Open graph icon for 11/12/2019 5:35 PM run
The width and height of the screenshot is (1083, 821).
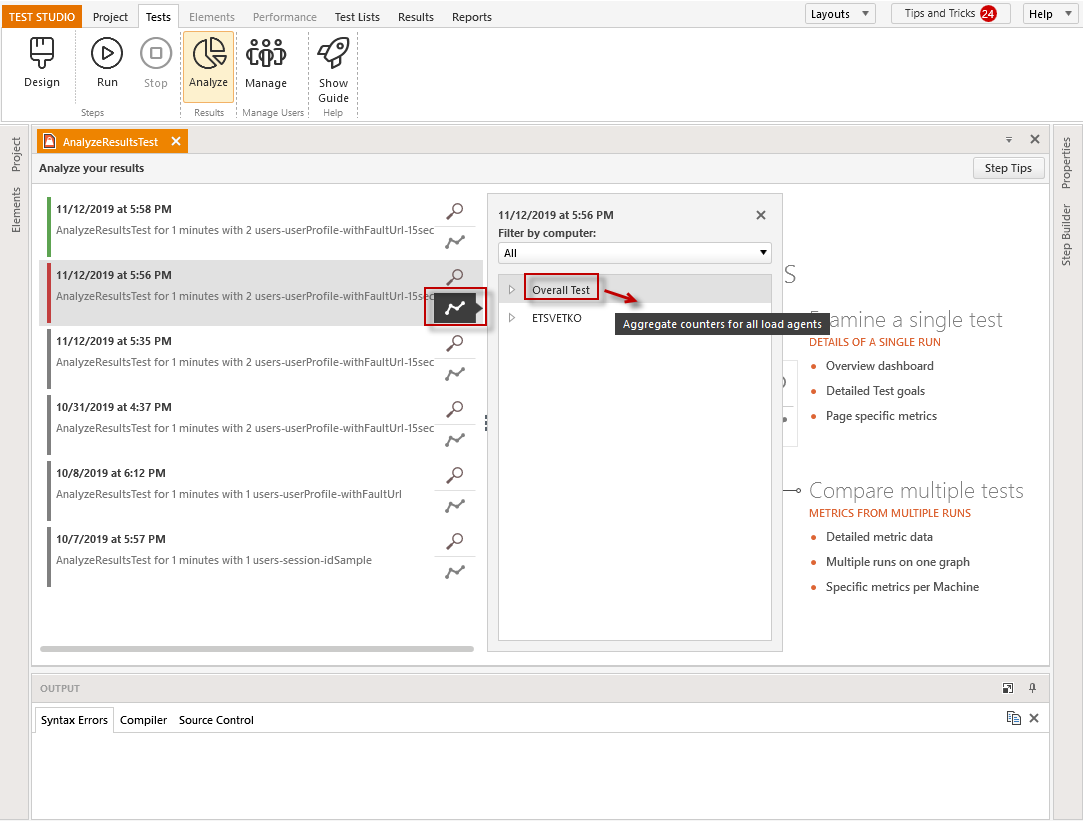click(x=454, y=374)
